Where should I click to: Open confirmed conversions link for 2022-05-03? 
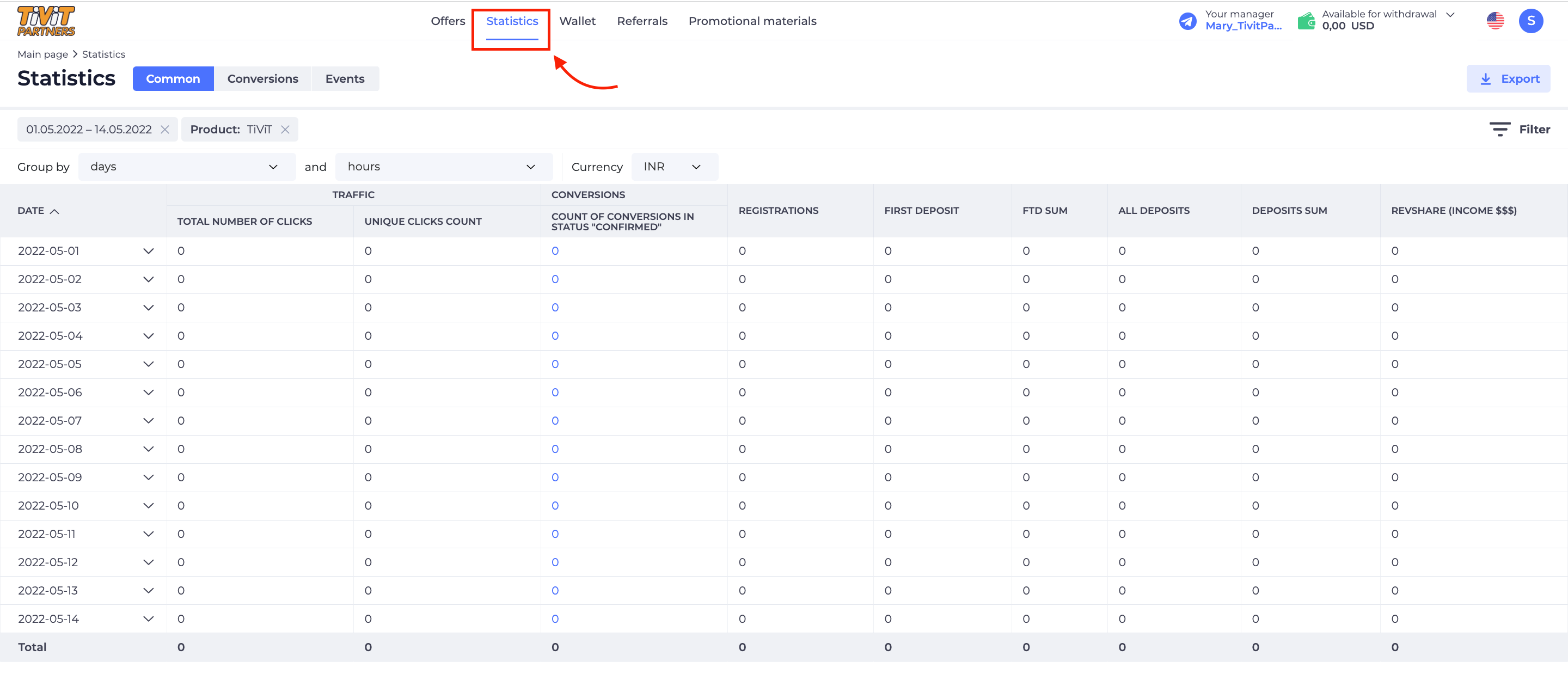click(x=555, y=308)
